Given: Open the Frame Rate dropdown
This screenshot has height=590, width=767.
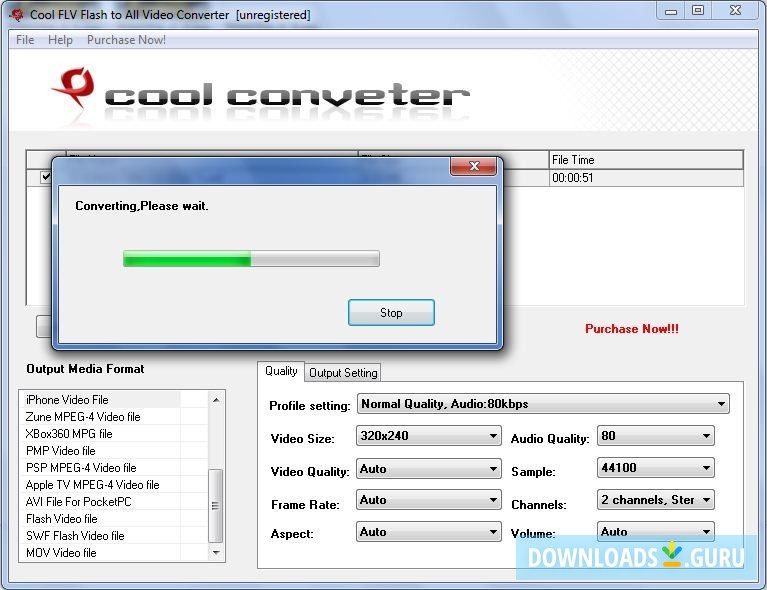Looking at the screenshot, I should pos(429,500).
